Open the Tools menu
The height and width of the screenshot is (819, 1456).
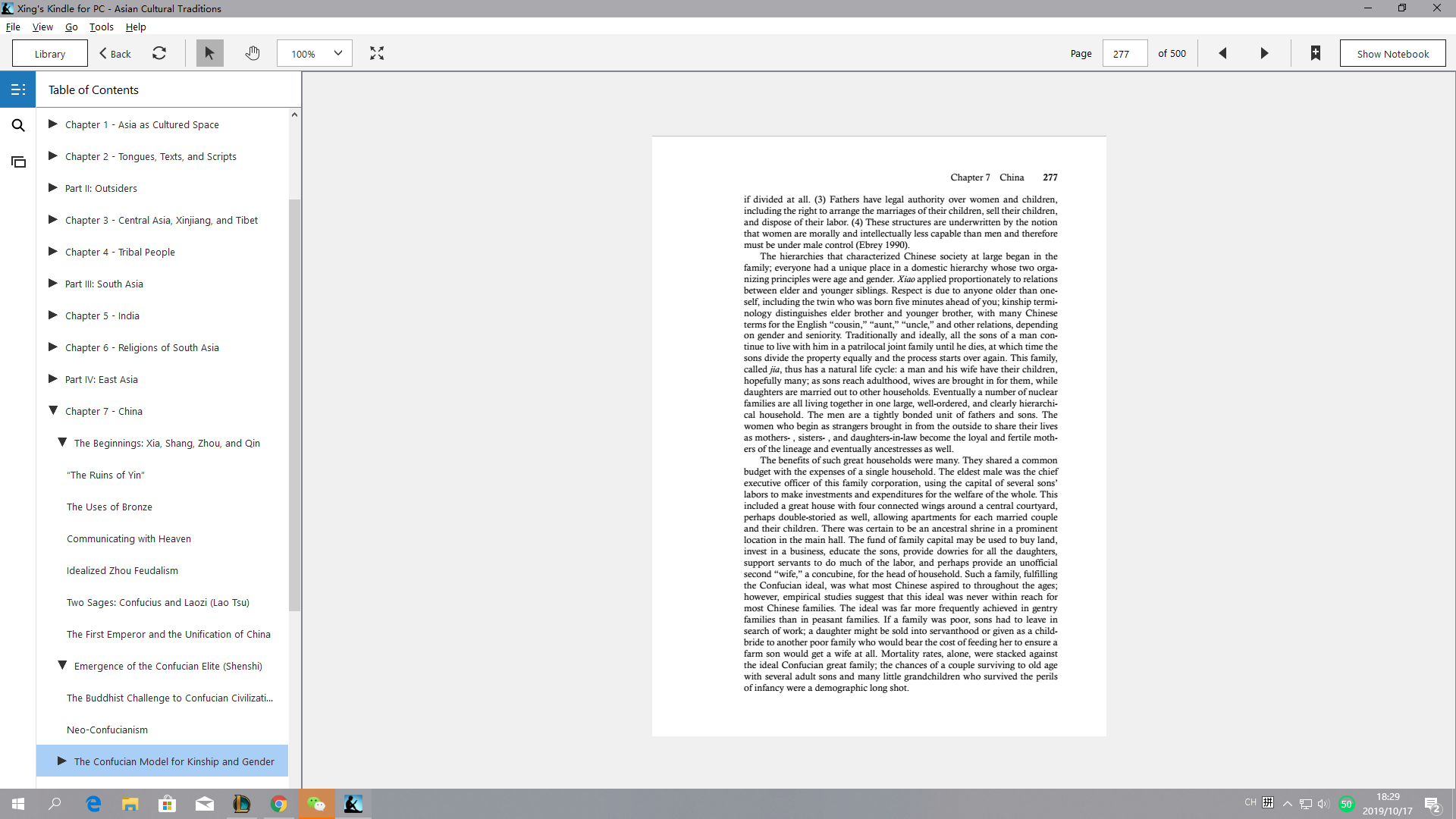point(102,27)
